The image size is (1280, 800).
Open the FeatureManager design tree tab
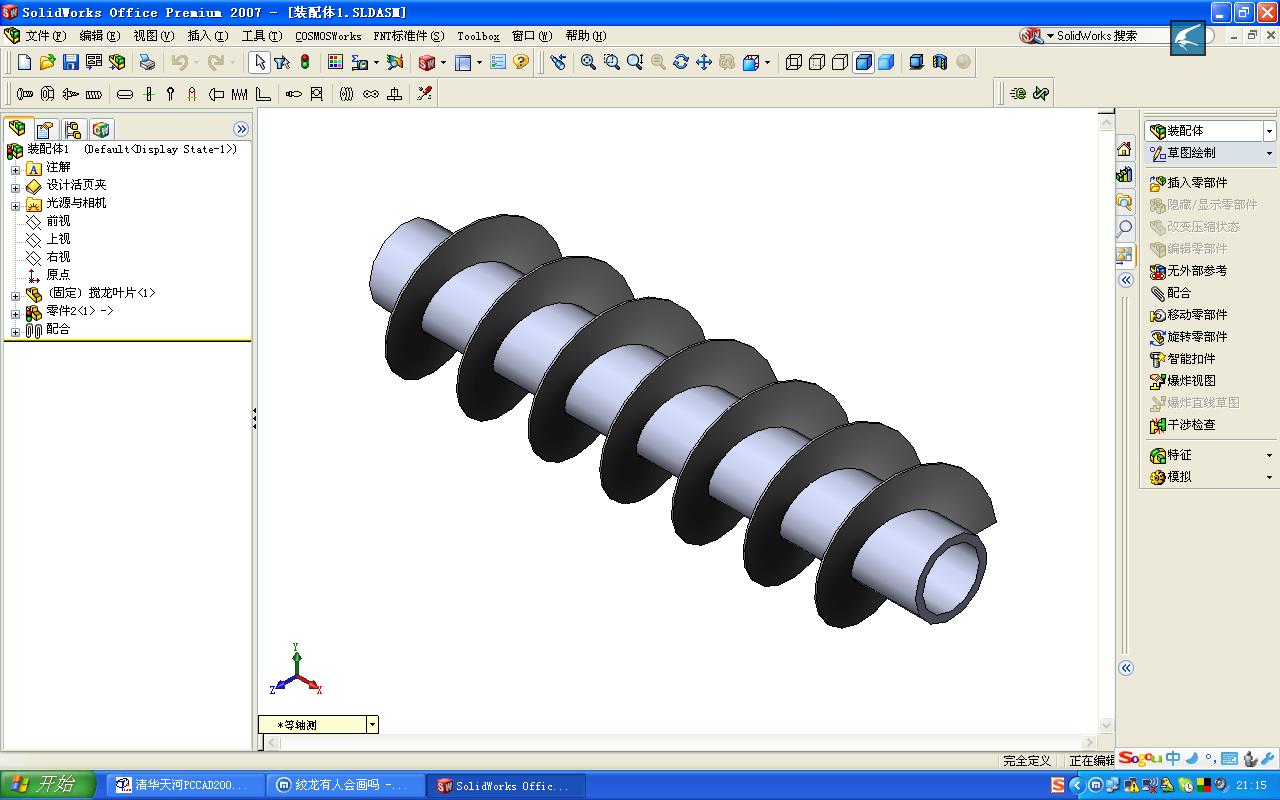17,129
